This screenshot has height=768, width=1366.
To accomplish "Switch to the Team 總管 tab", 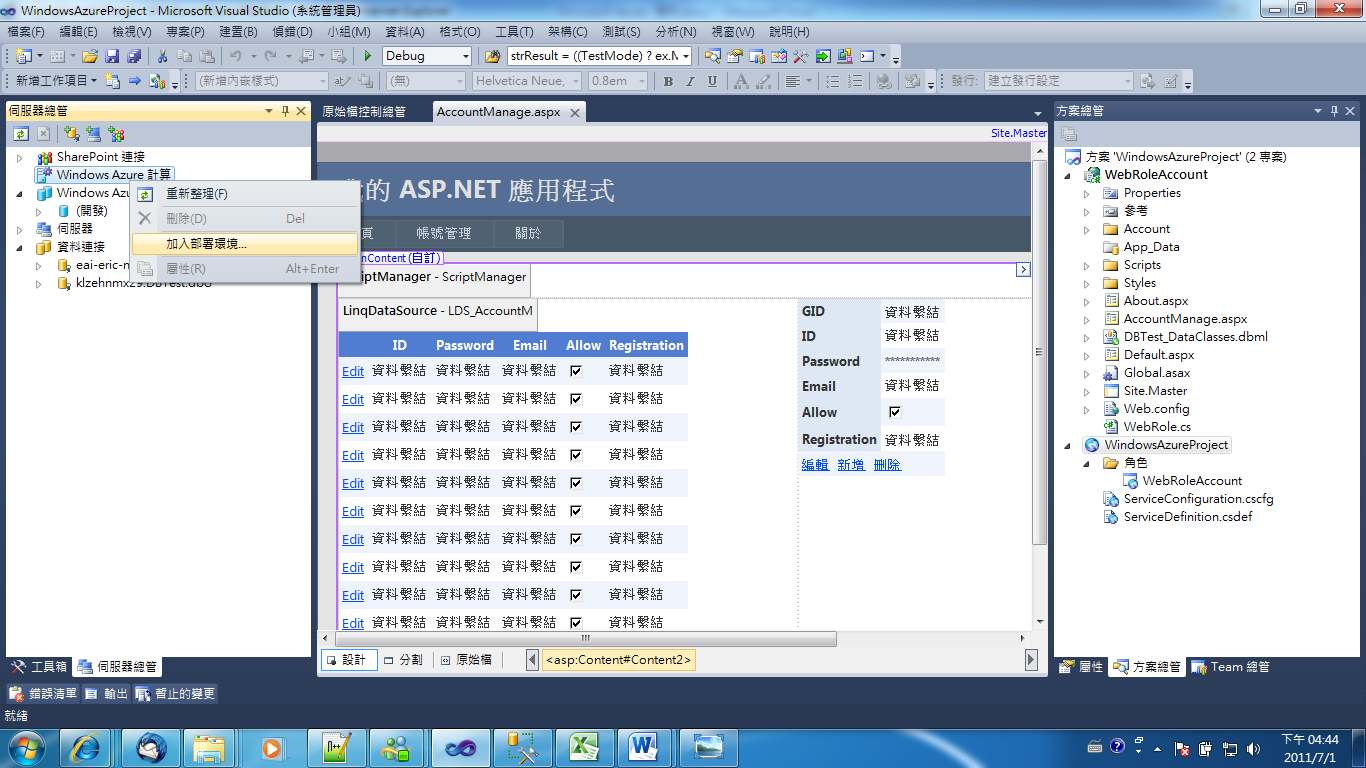I will (1231, 667).
